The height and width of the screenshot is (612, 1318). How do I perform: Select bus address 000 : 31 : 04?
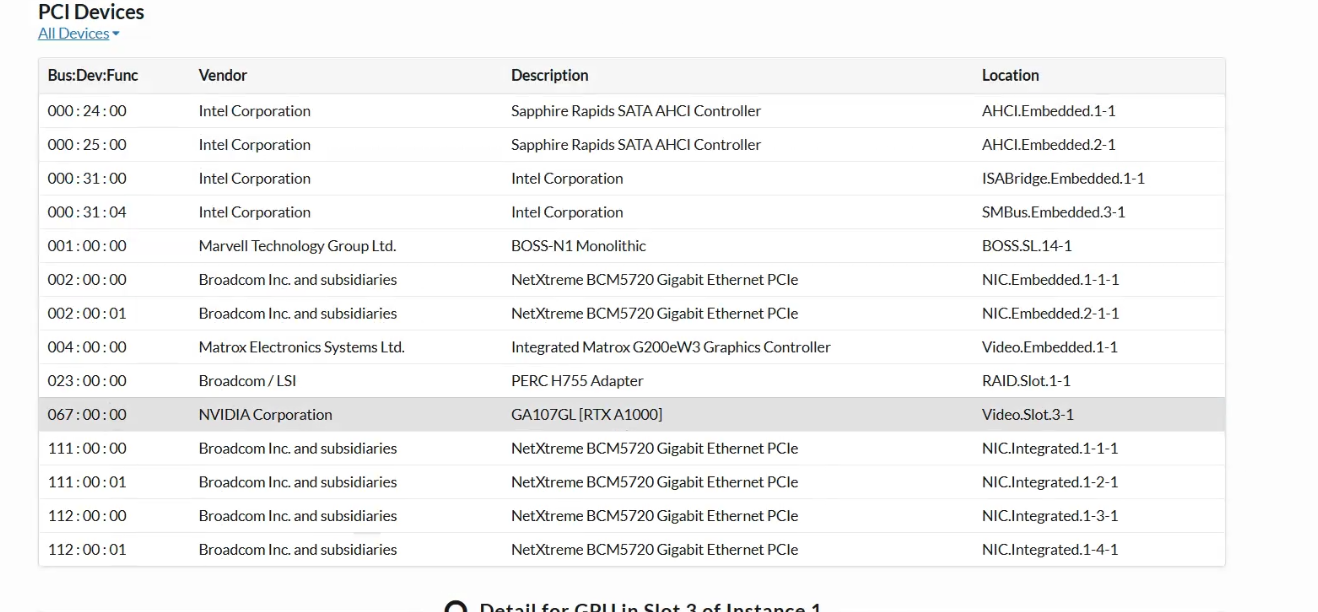87,213
